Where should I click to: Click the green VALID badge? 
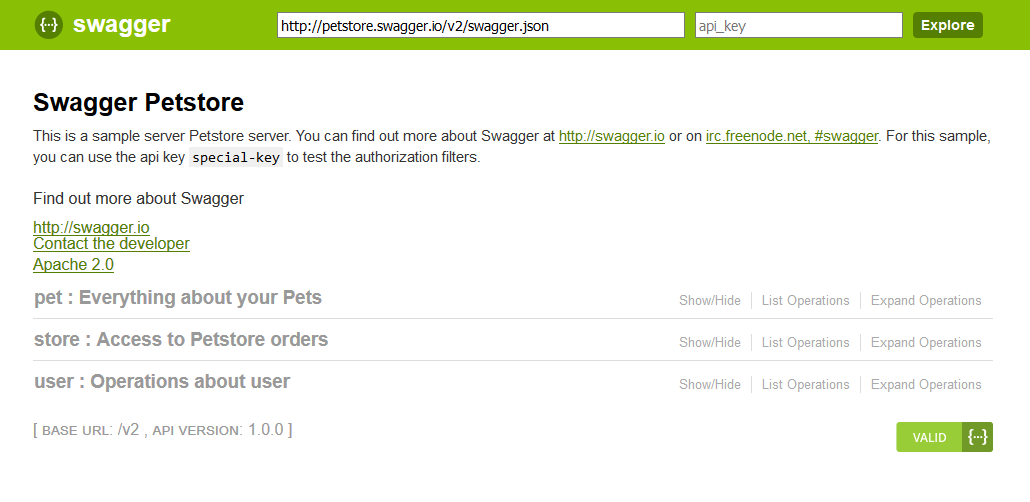click(929, 438)
